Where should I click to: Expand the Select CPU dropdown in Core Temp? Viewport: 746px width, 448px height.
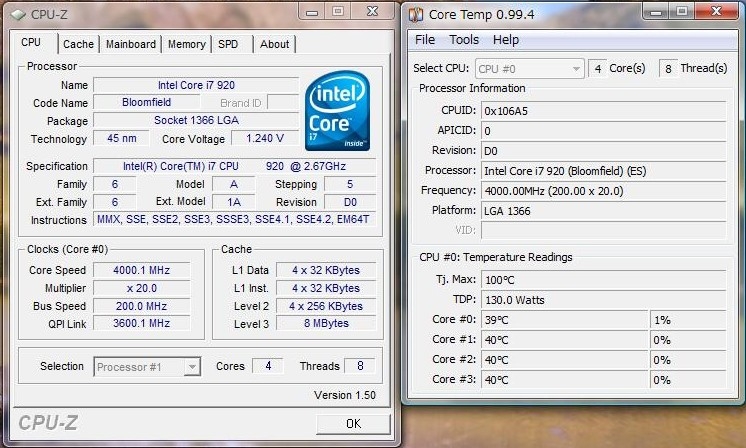pos(576,69)
